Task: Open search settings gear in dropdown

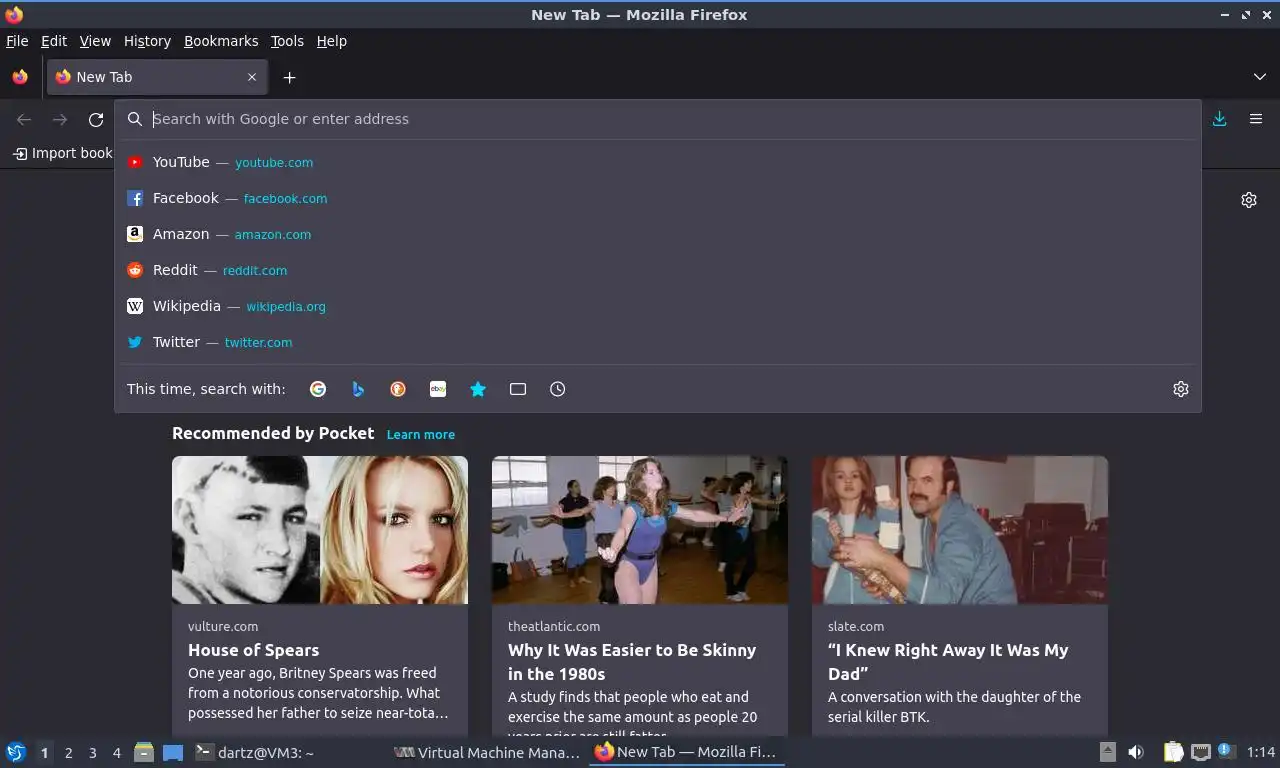Action: click(1181, 389)
